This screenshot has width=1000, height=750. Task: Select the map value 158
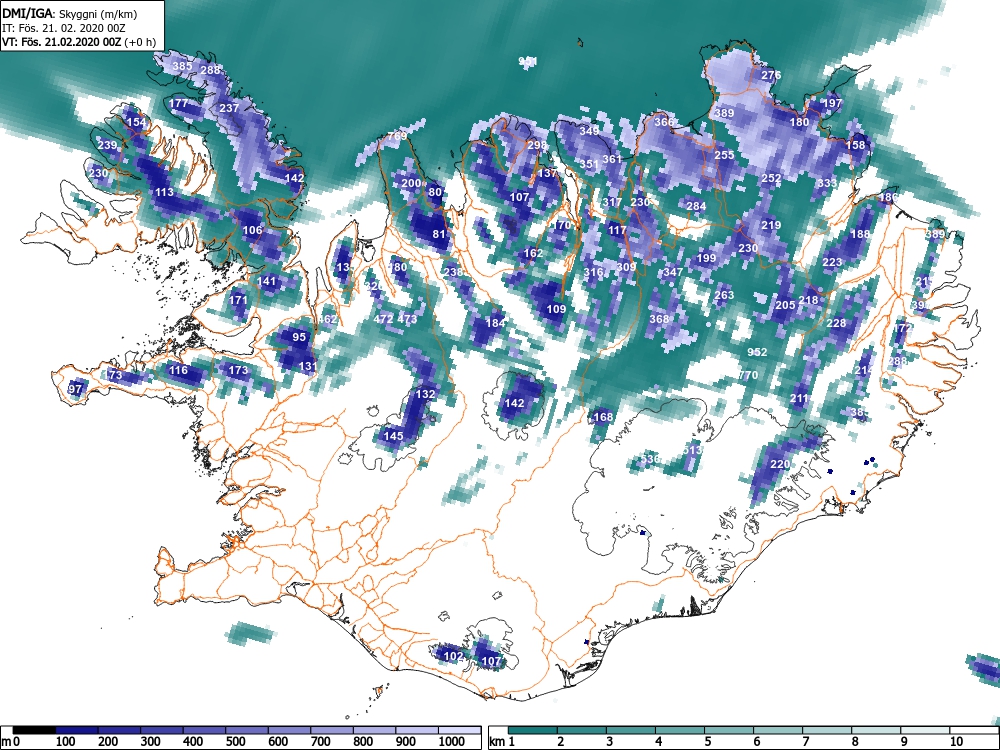coord(855,145)
